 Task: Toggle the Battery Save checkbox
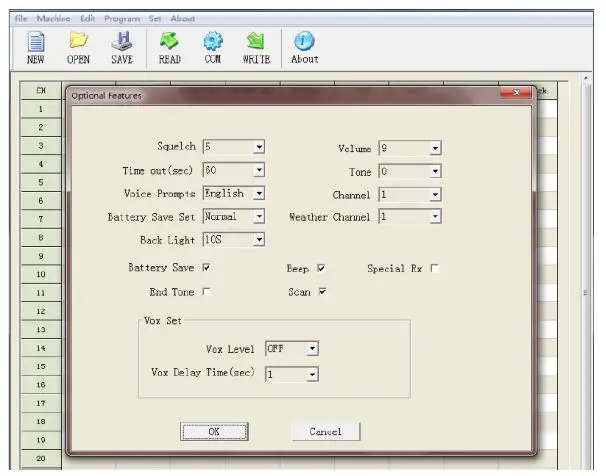click(206, 267)
